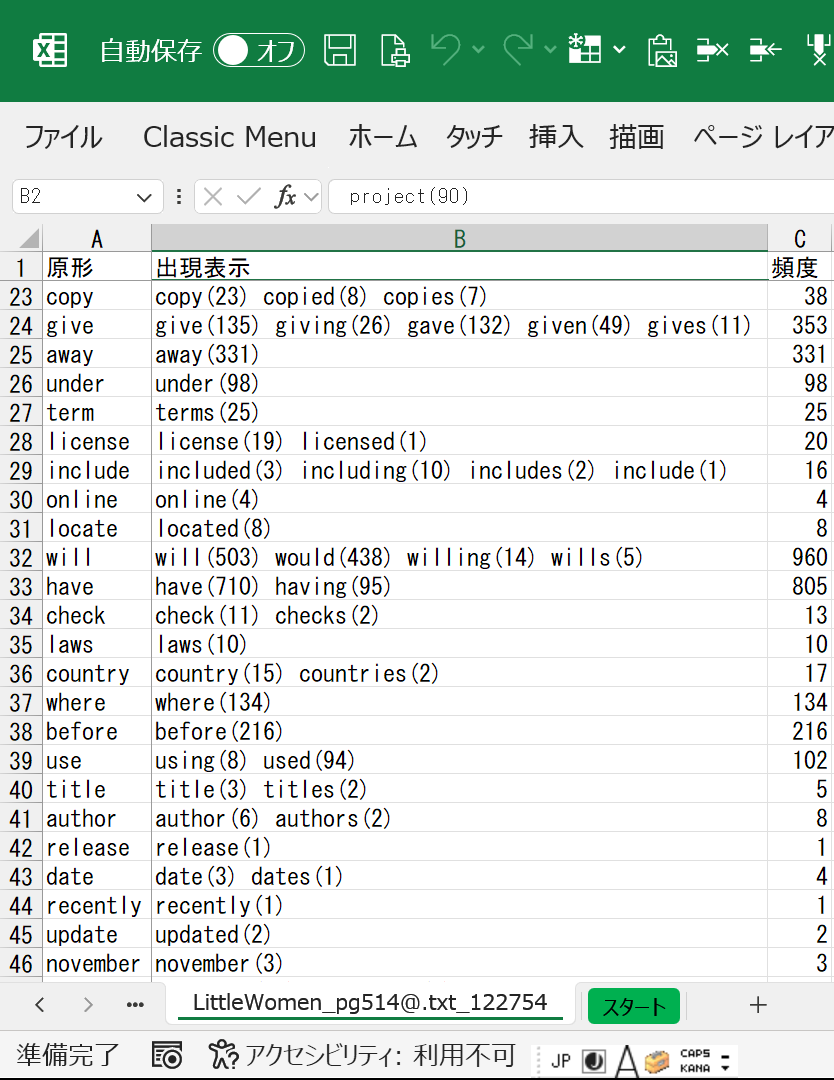
Task: Open the Insert Function (fx) dialog
Action: pyautogui.click(x=286, y=196)
